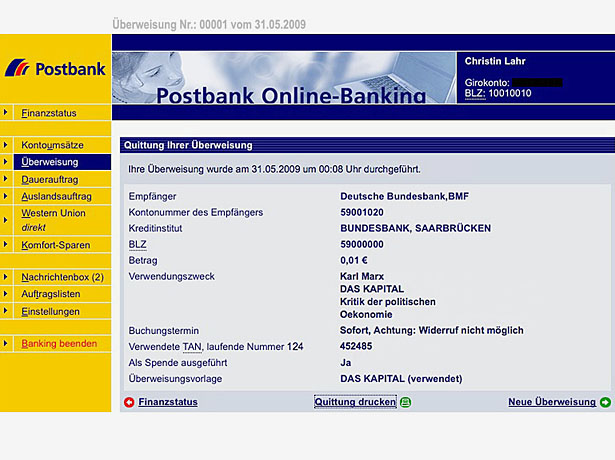Click the underlined BLZ label in the receipt table
Screen dimensions: 615x460
(138, 243)
